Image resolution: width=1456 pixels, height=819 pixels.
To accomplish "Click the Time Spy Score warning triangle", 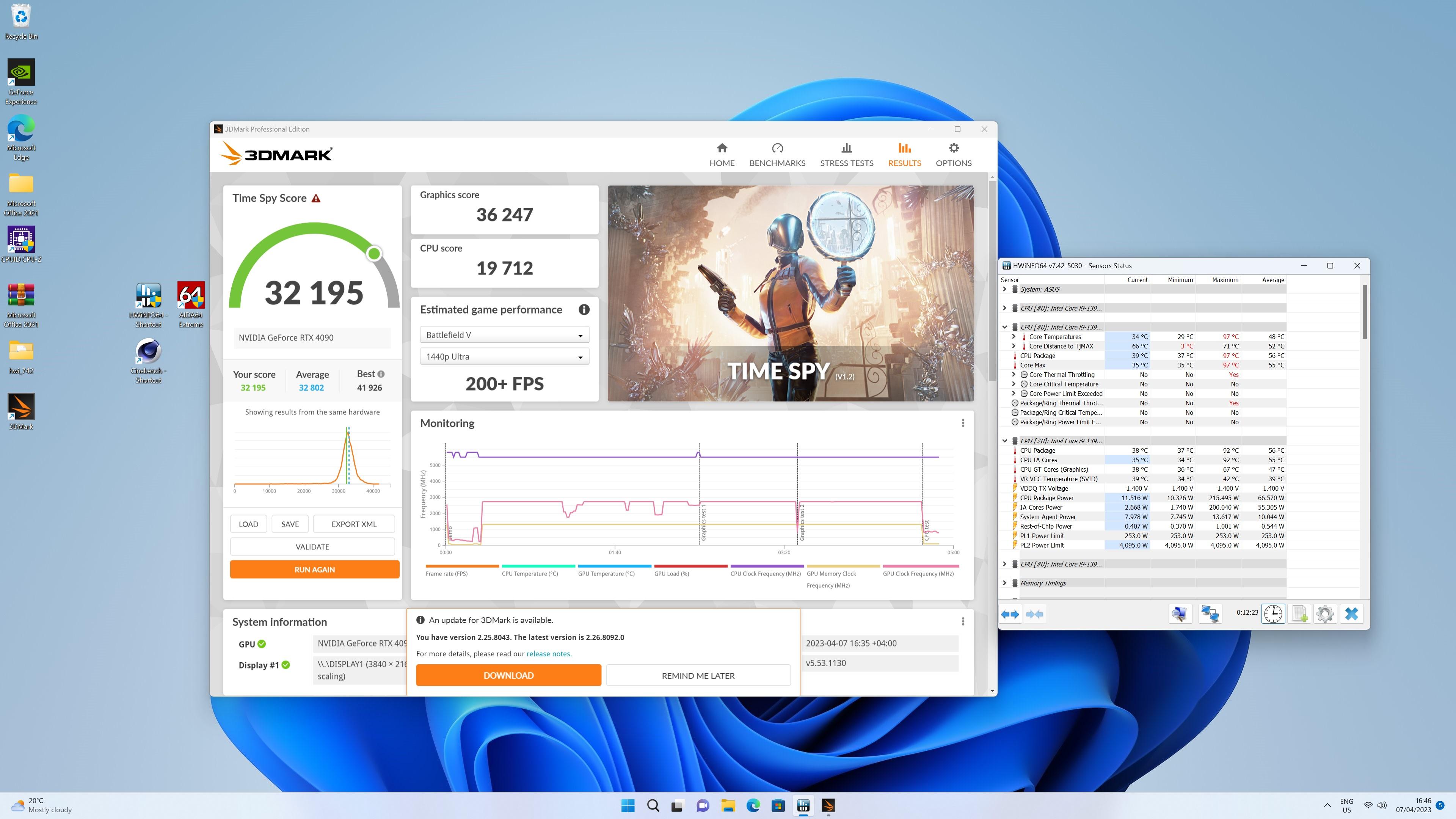I will [316, 198].
